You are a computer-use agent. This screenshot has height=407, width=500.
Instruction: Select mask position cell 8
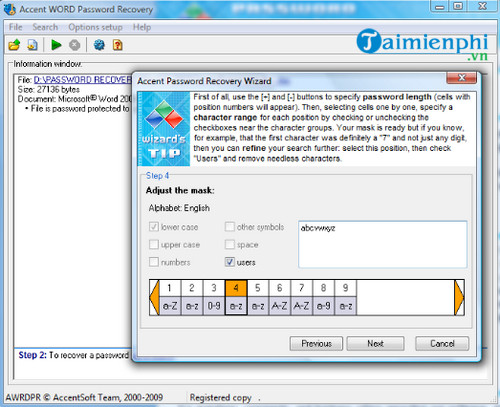[323, 297]
